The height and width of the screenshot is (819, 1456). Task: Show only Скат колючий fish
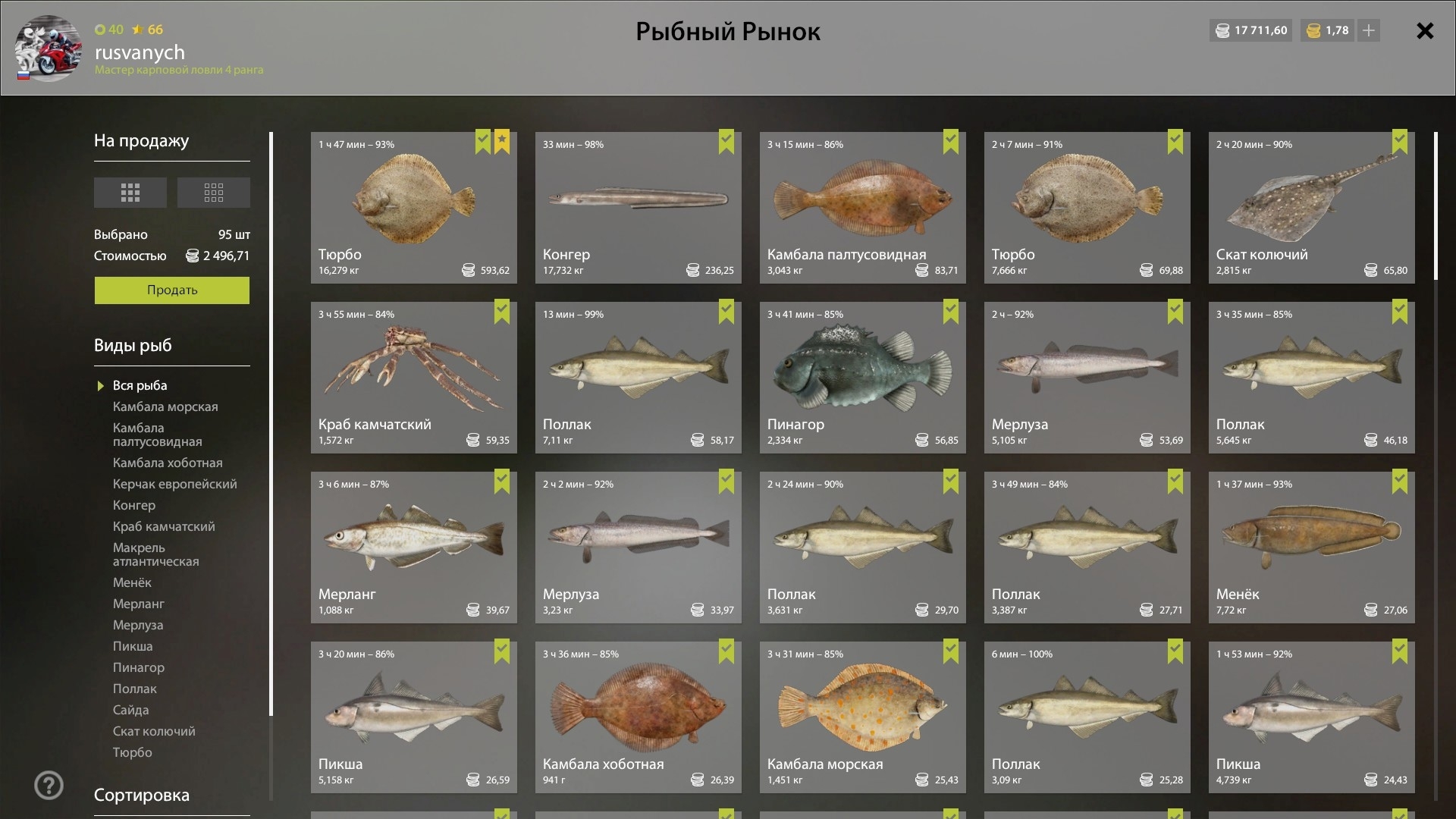click(154, 732)
